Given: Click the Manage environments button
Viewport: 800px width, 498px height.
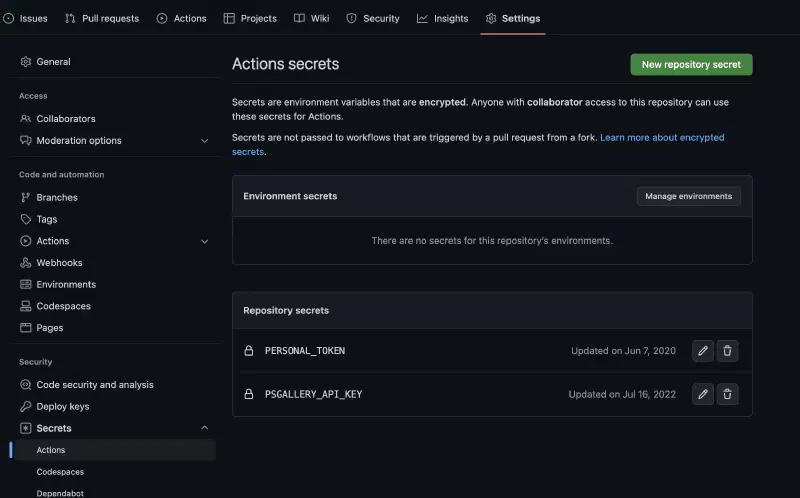Looking at the screenshot, I should [688, 196].
